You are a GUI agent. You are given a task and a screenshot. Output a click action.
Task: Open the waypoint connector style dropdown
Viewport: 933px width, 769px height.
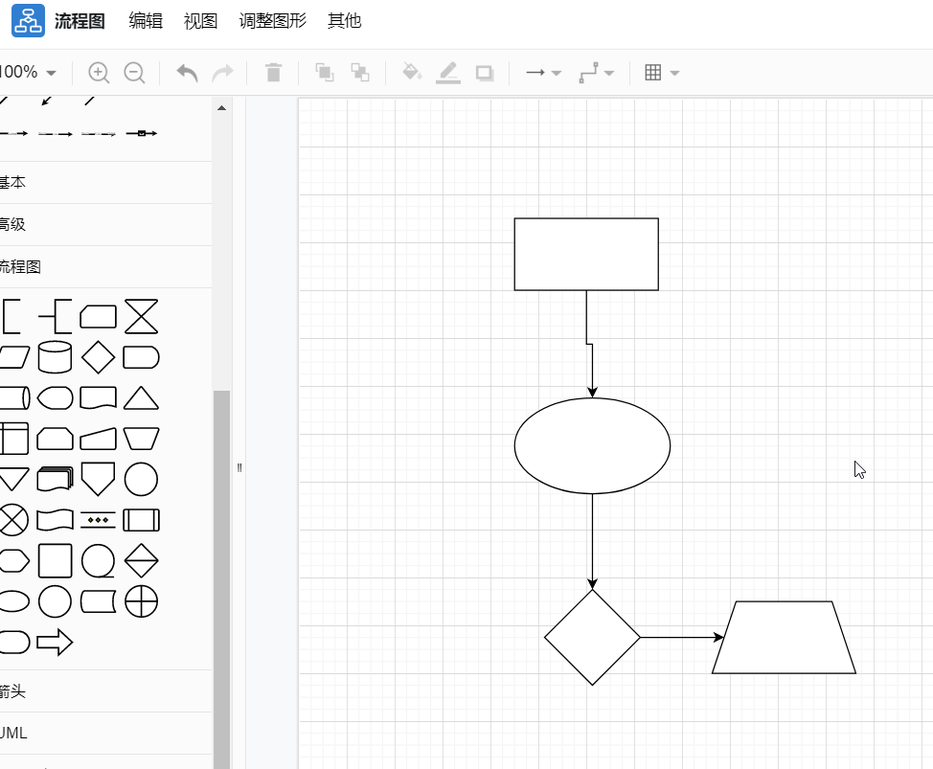tap(596, 73)
